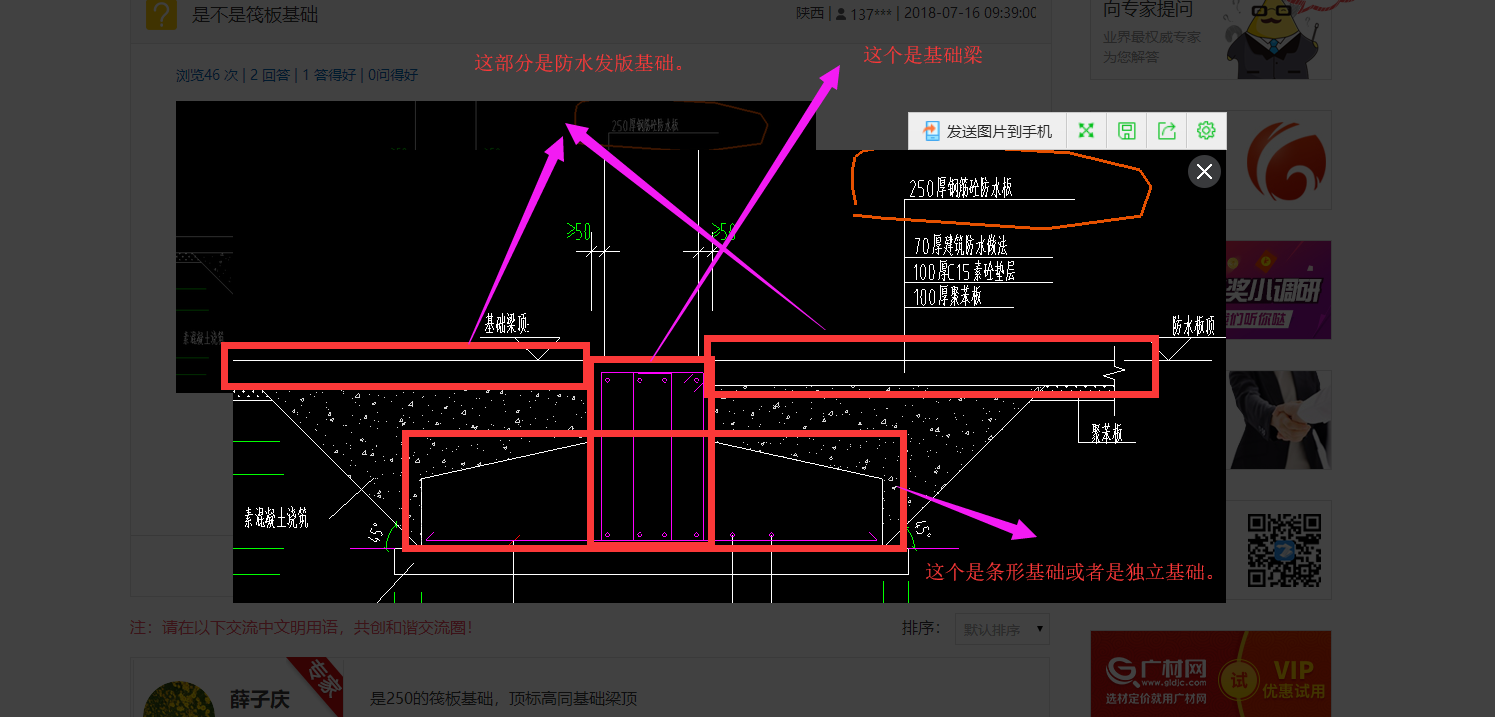The height and width of the screenshot is (717, 1495).
Task: Close the enlarged image overlay
Action: [1204, 171]
